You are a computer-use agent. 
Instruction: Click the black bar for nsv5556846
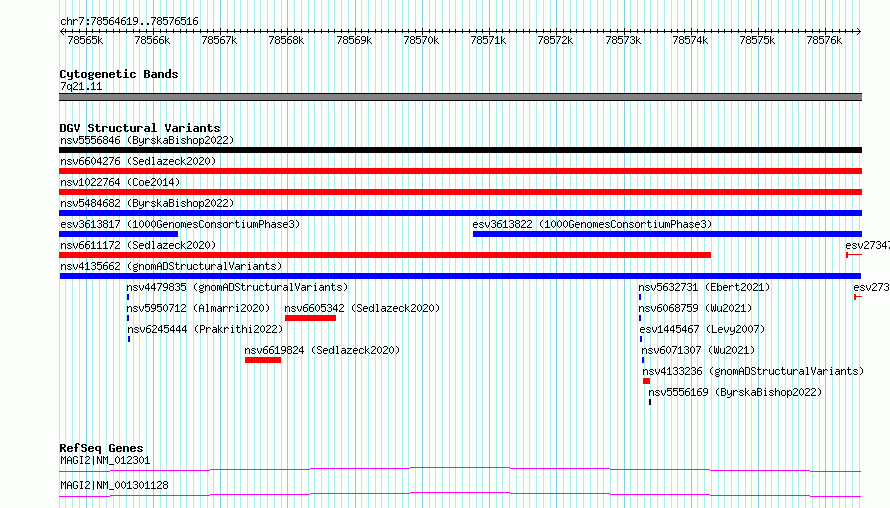[x=460, y=150]
